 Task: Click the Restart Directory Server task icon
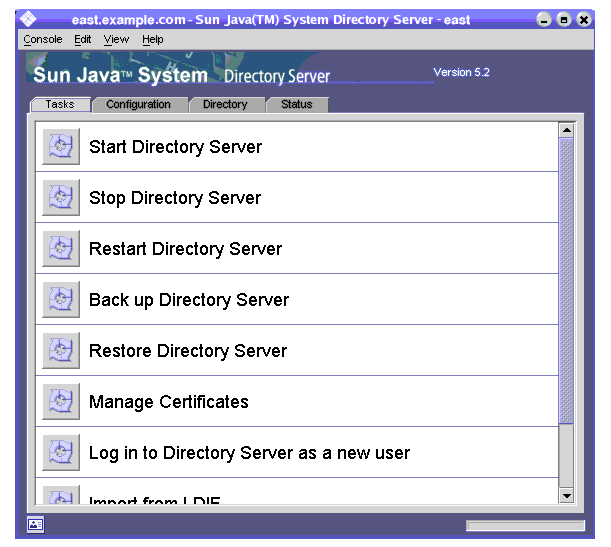click(x=61, y=249)
